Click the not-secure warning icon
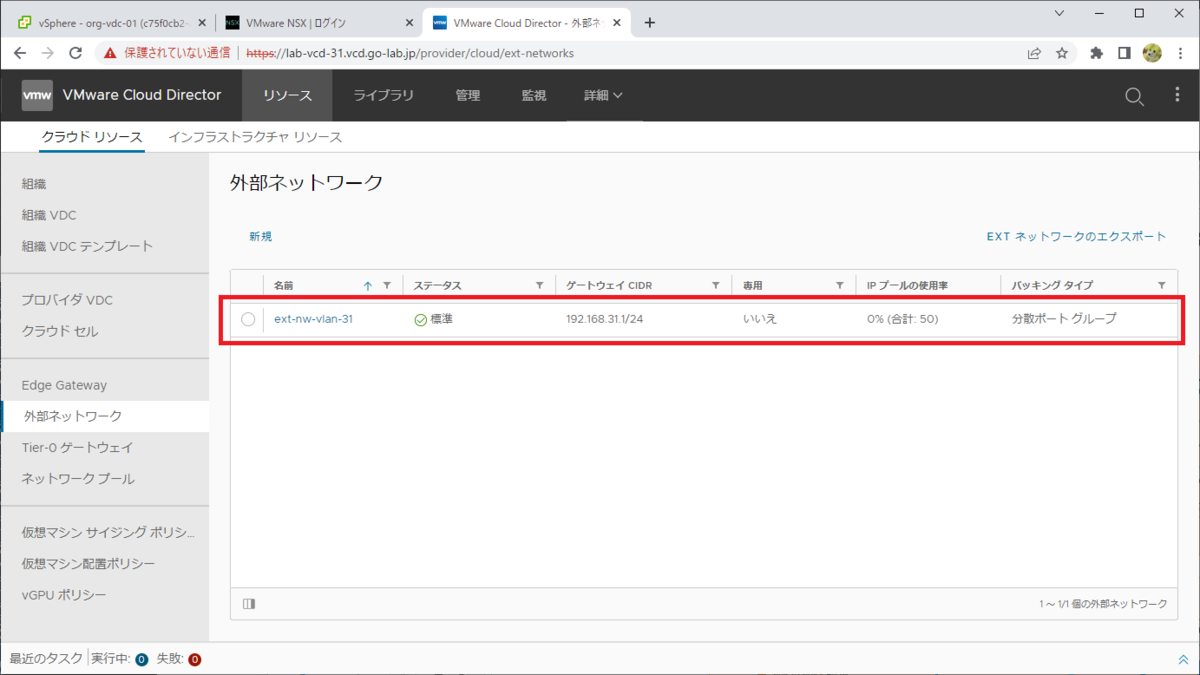The image size is (1200, 675). pyautogui.click(x=110, y=53)
